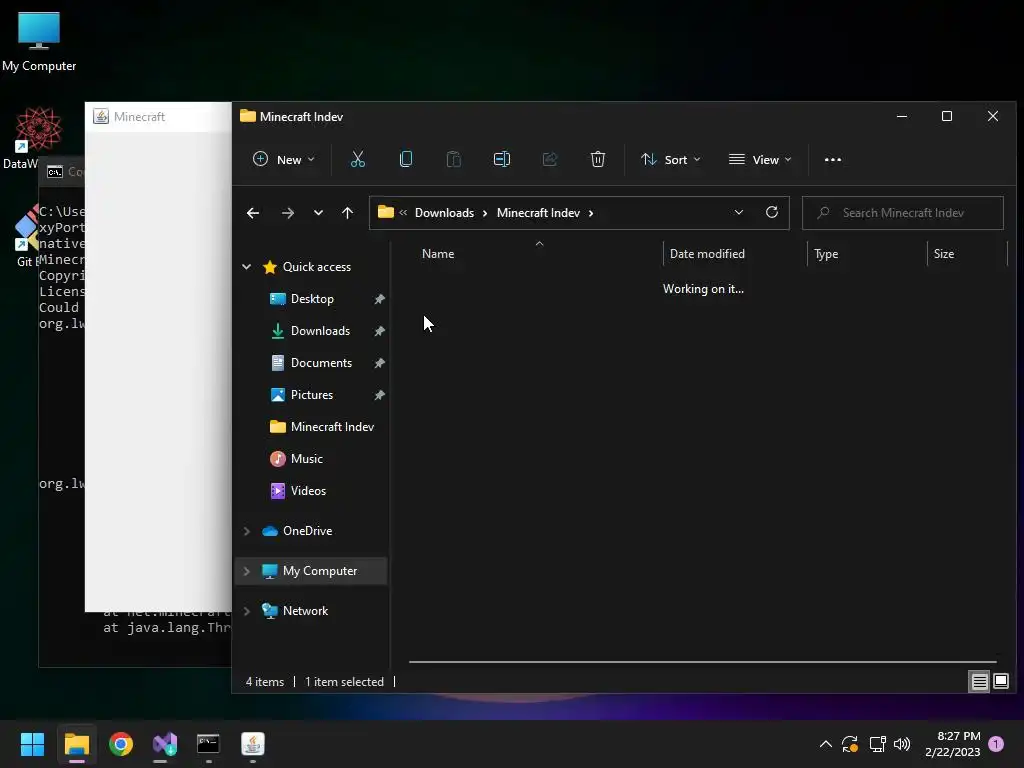This screenshot has height=768, width=1024.
Task: Collapse the Quick access tree
Action: pos(247,266)
